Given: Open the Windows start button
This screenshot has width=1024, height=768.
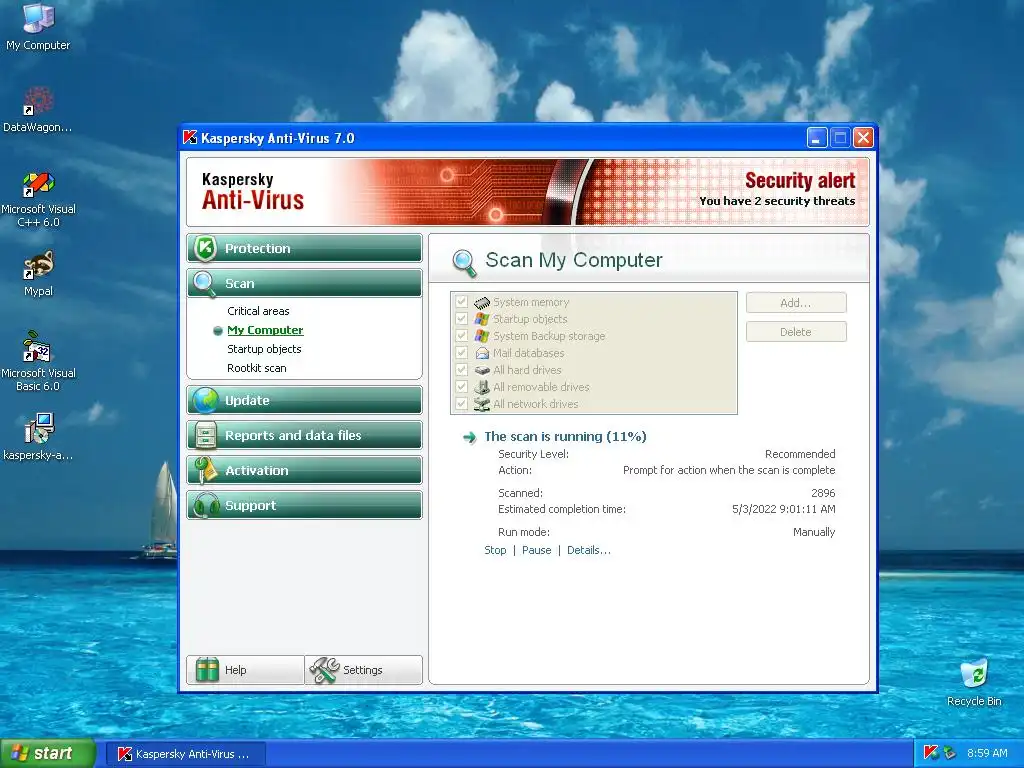Looking at the screenshot, I should (x=48, y=753).
